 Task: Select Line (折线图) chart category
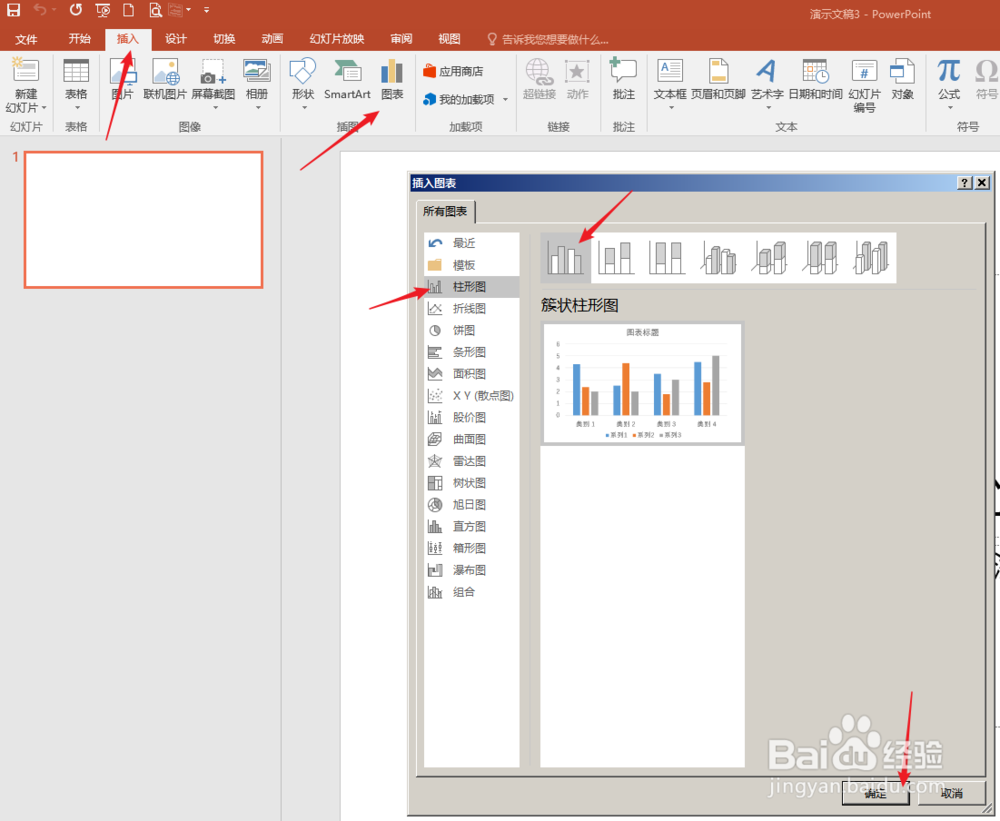471,309
